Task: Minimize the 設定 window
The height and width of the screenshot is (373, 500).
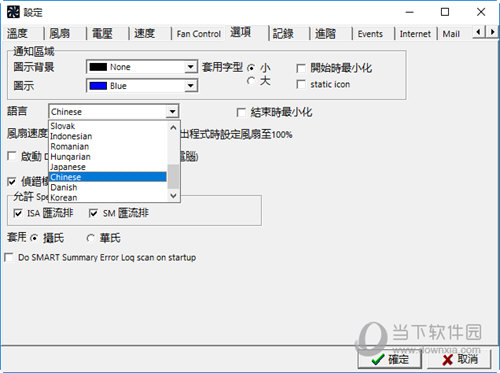Action: click(x=410, y=12)
